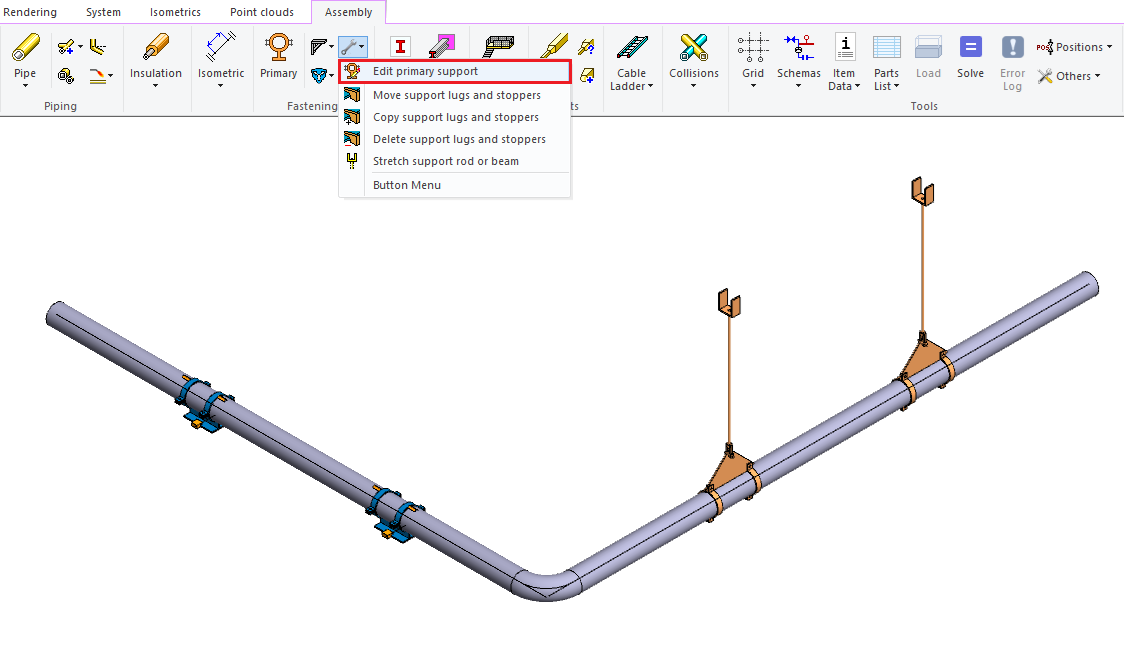This screenshot has width=1124, height=648.
Task: Open the Item Data tool
Action: pos(844,48)
